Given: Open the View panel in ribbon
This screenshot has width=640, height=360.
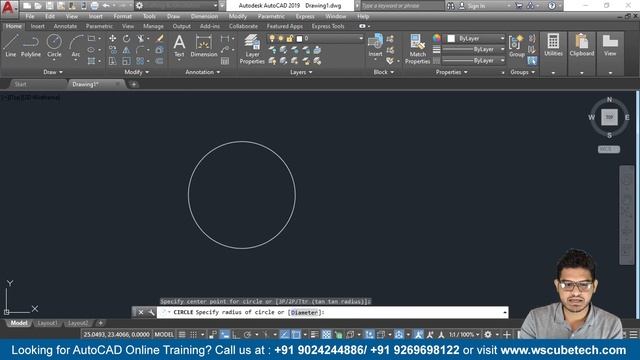Looking at the screenshot, I should tap(610, 45).
